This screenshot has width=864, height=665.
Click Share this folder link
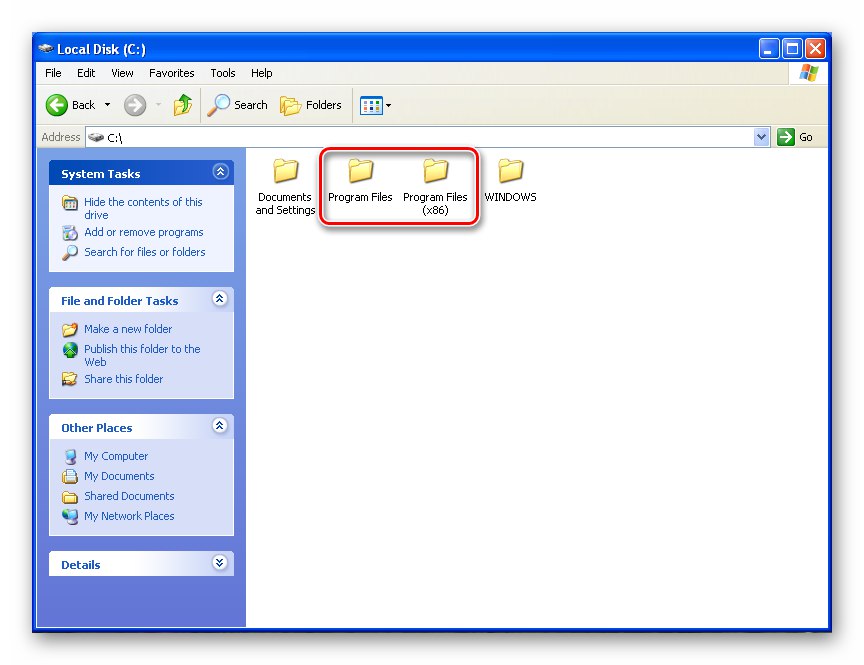point(123,379)
